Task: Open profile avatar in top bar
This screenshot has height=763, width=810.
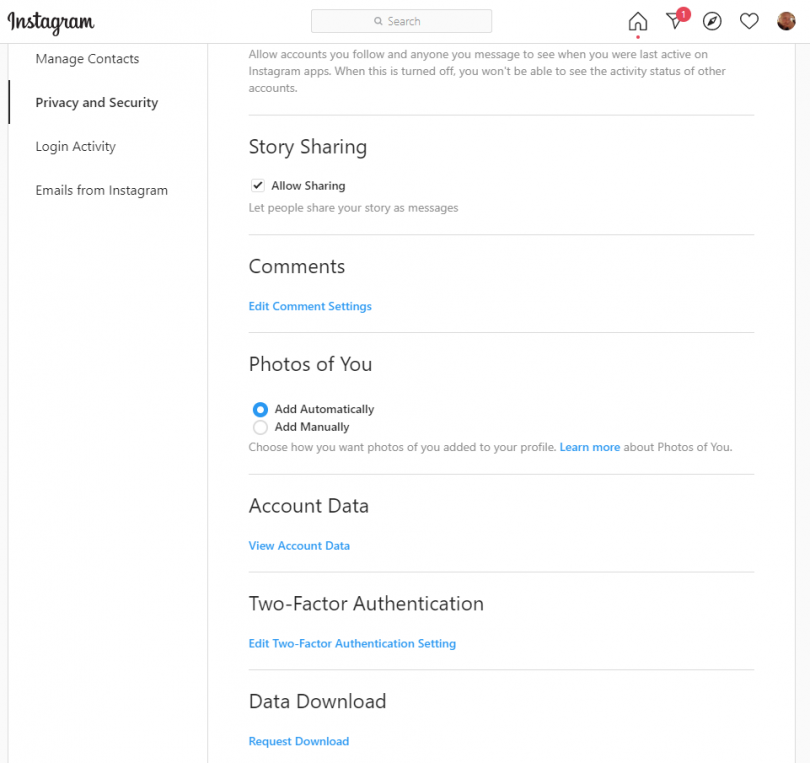Action: (x=786, y=22)
